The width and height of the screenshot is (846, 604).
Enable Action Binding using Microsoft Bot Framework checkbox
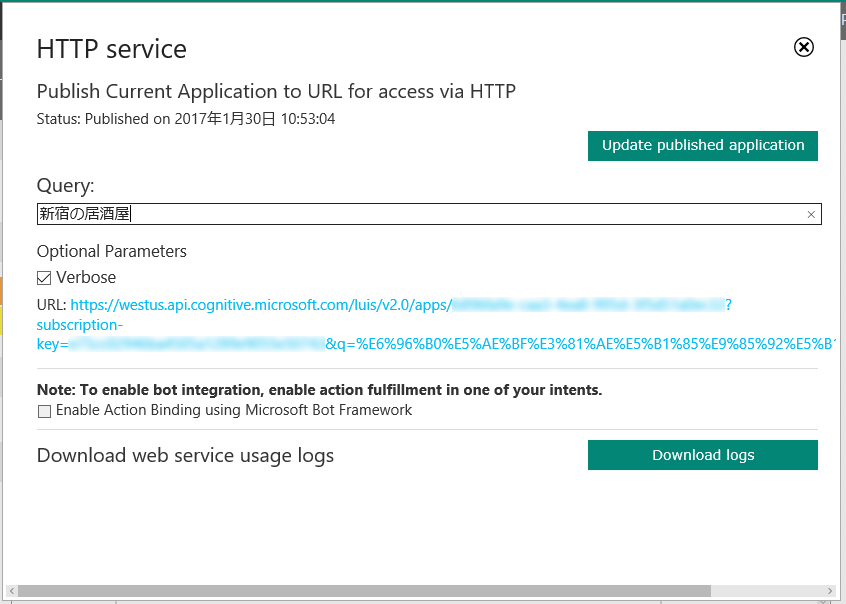pos(44,411)
